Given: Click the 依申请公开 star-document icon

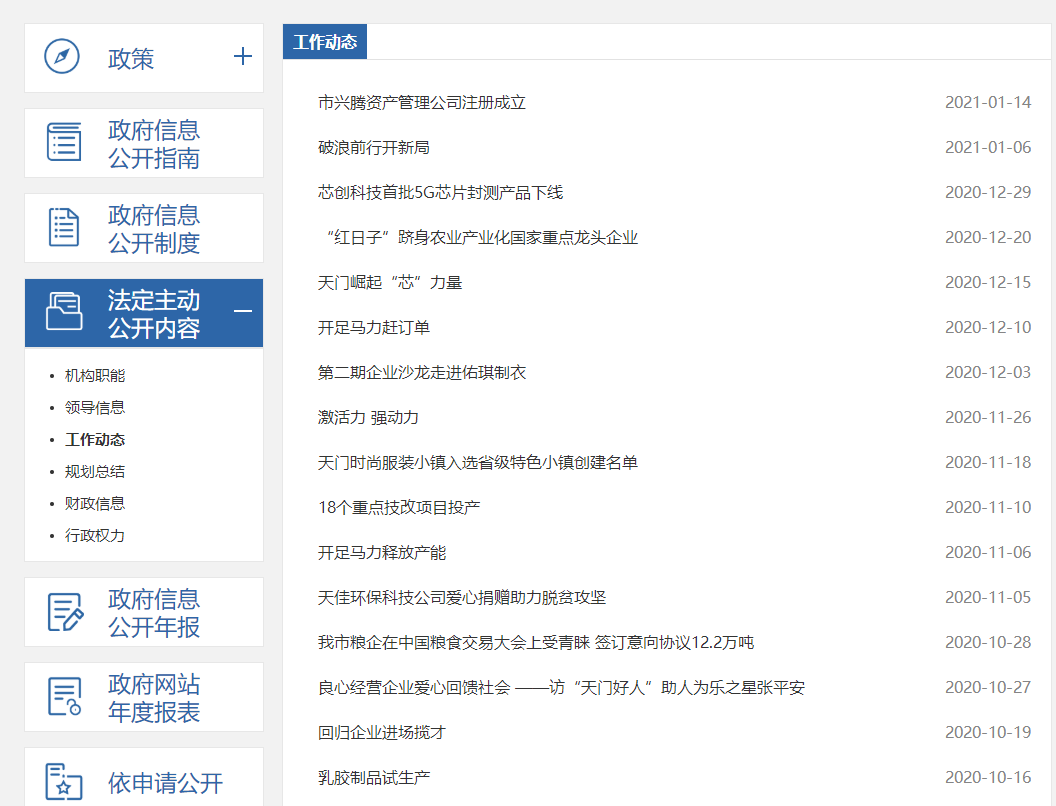Looking at the screenshot, I should click(x=65, y=781).
